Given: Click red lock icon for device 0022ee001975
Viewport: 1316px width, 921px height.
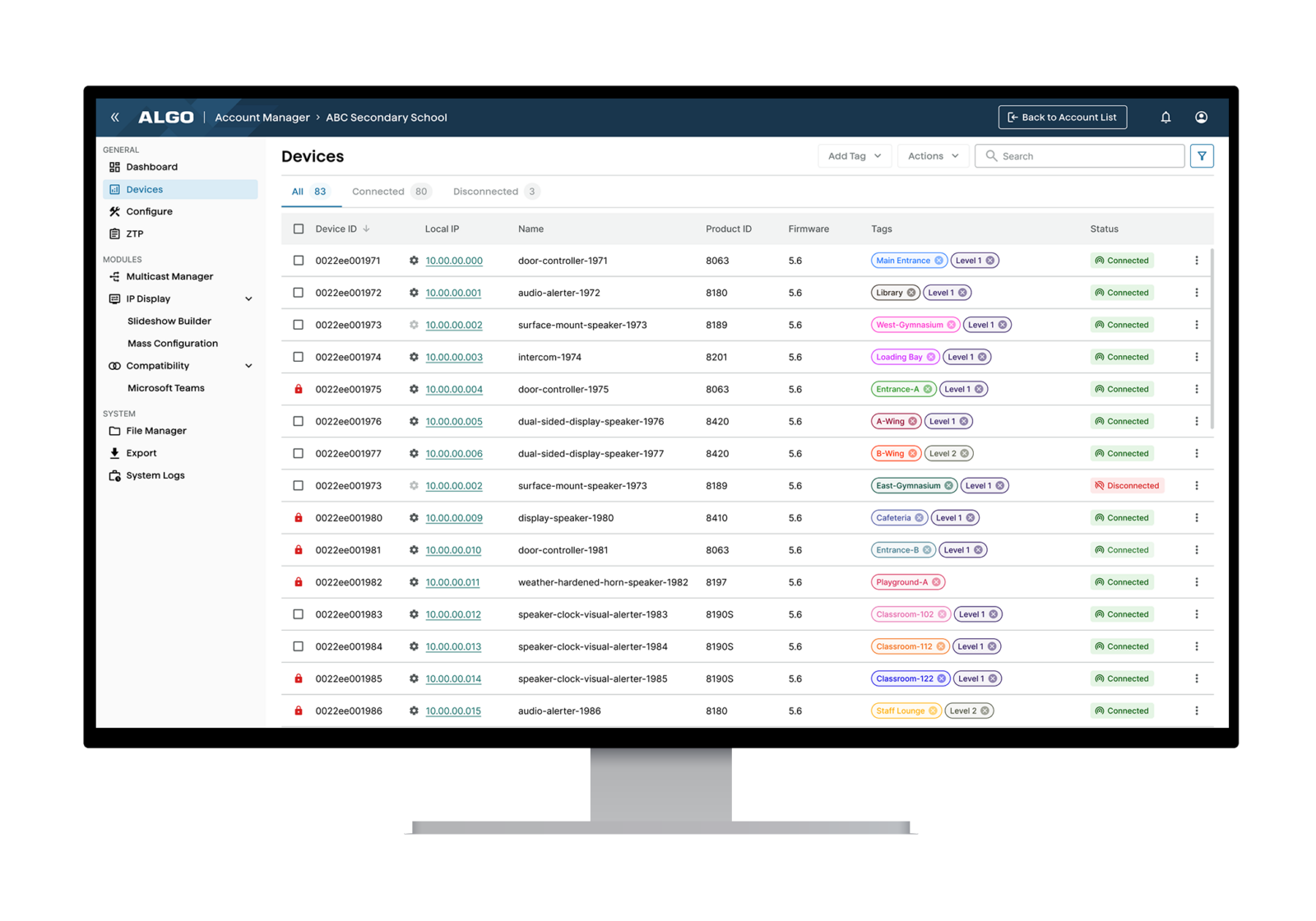Looking at the screenshot, I should click(299, 389).
